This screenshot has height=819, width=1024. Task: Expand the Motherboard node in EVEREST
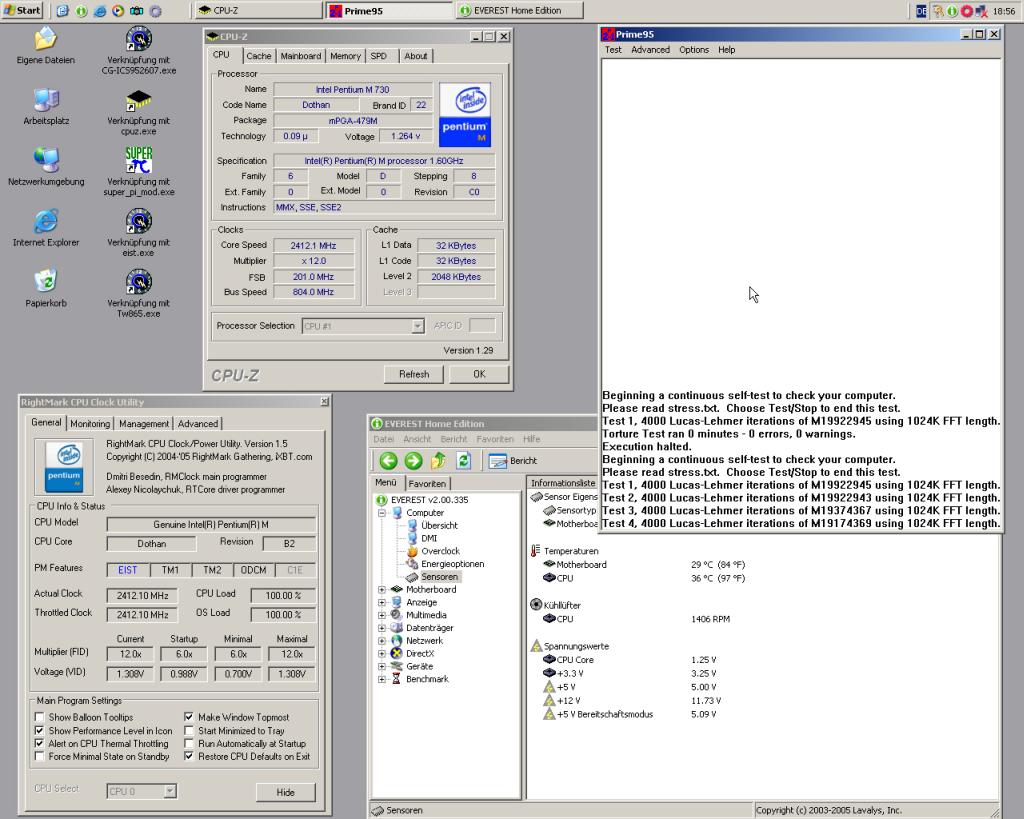tap(382, 590)
